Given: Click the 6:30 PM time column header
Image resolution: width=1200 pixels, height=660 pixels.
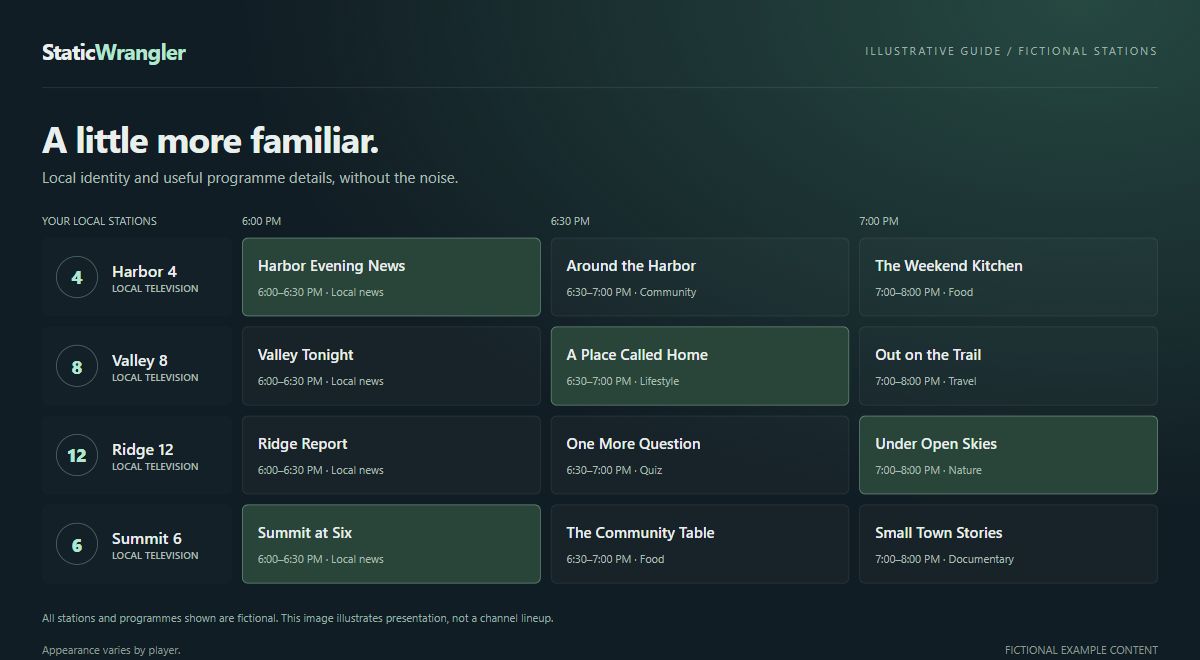Looking at the screenshot, I should click(x=570, y=221).
